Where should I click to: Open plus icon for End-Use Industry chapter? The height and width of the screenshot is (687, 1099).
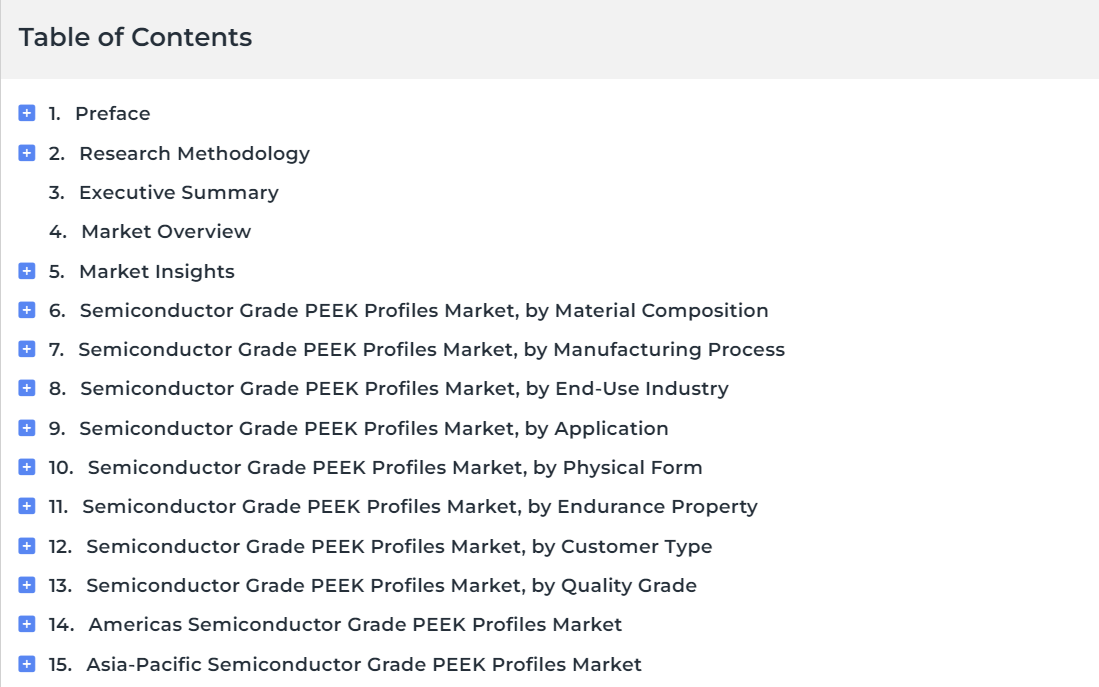27,388
